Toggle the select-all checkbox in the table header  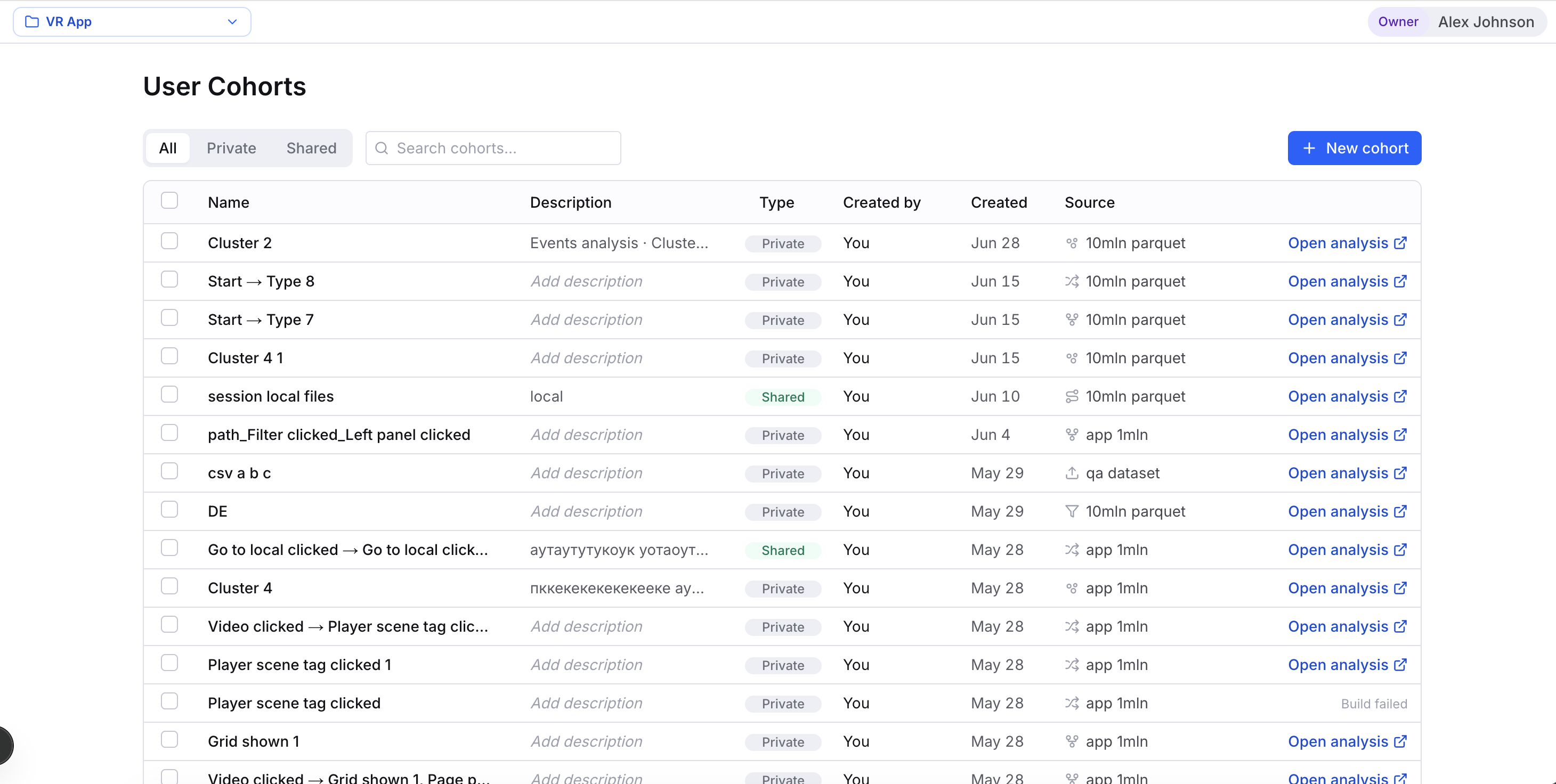click(170, 200)
